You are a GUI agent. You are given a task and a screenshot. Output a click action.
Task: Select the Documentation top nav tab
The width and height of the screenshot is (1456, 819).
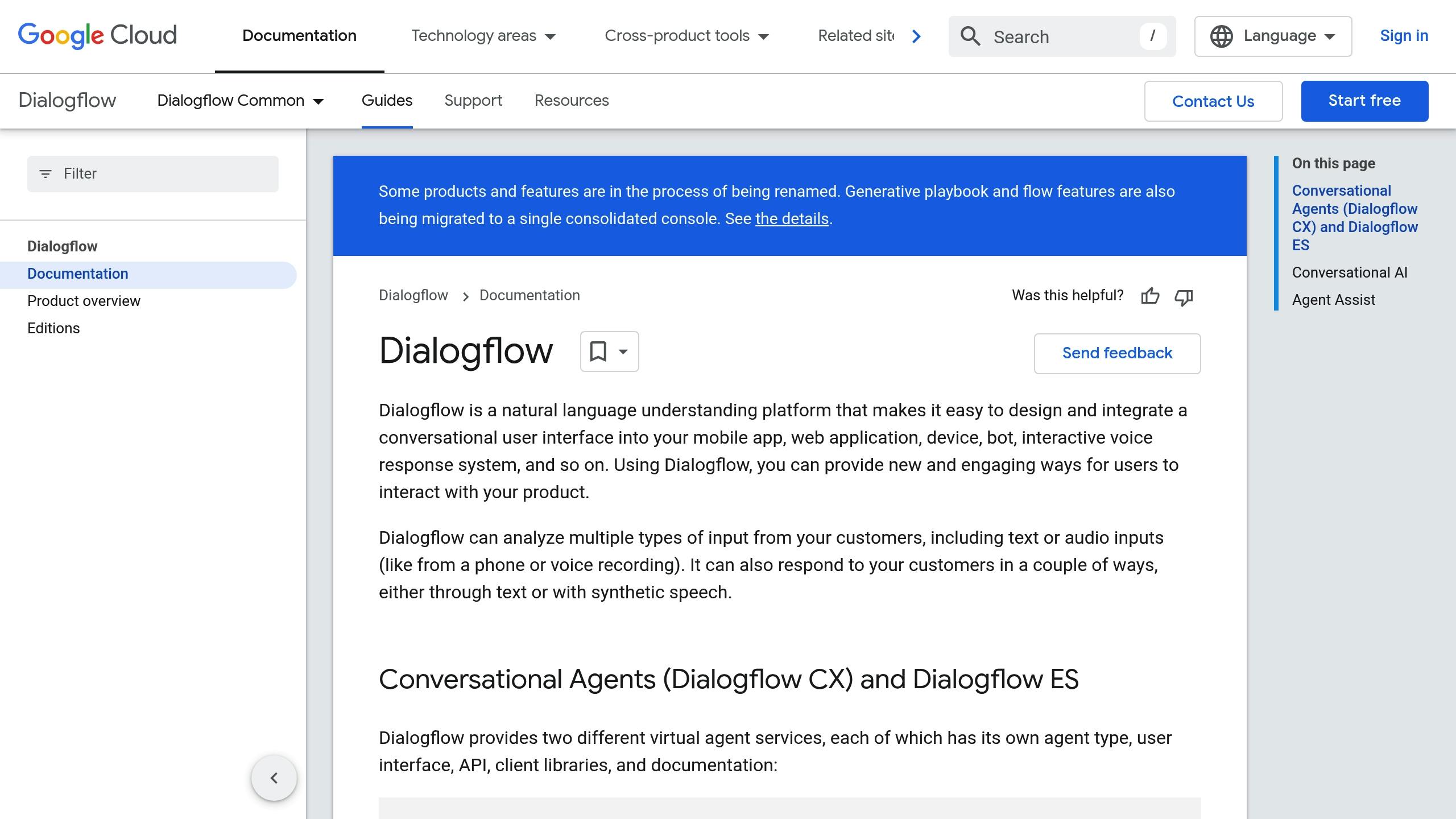pyautogui.click(x=299, y=36)
